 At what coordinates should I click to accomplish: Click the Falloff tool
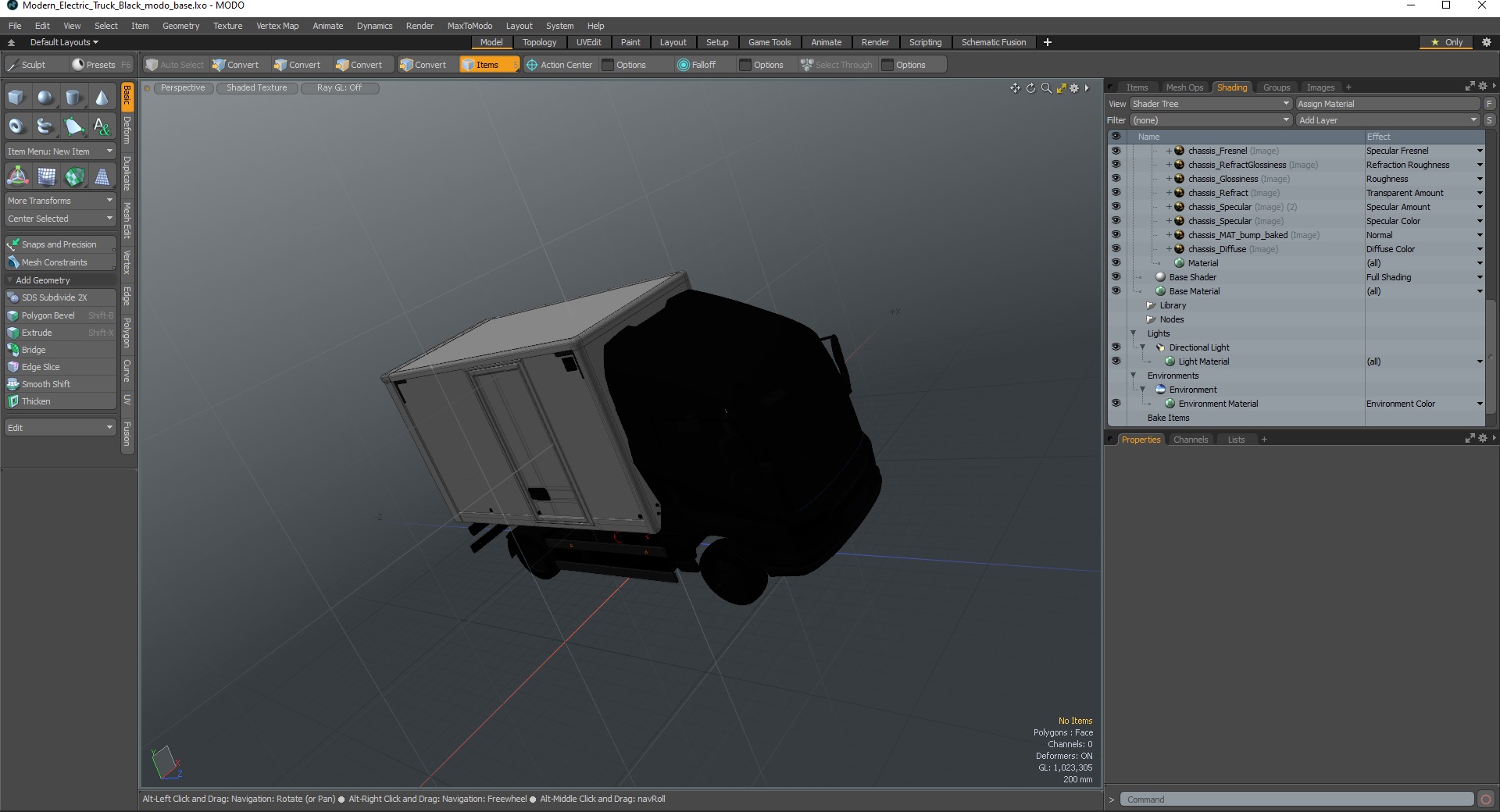pos(697,65)
